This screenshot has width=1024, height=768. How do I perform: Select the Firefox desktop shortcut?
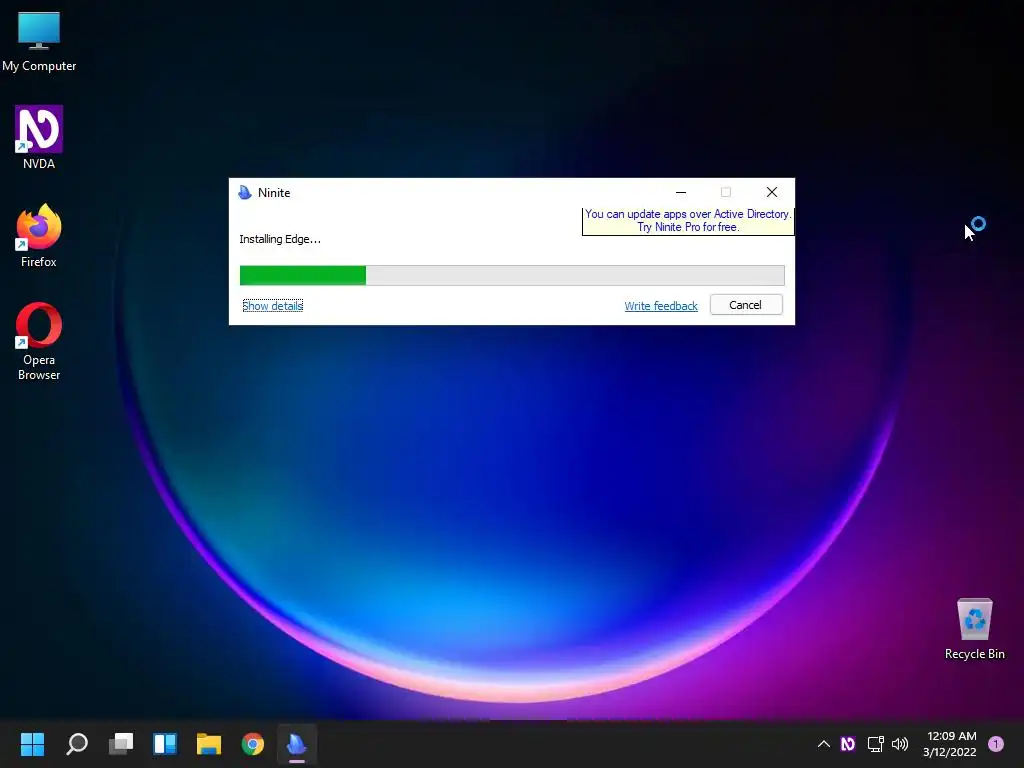[39, 236]
